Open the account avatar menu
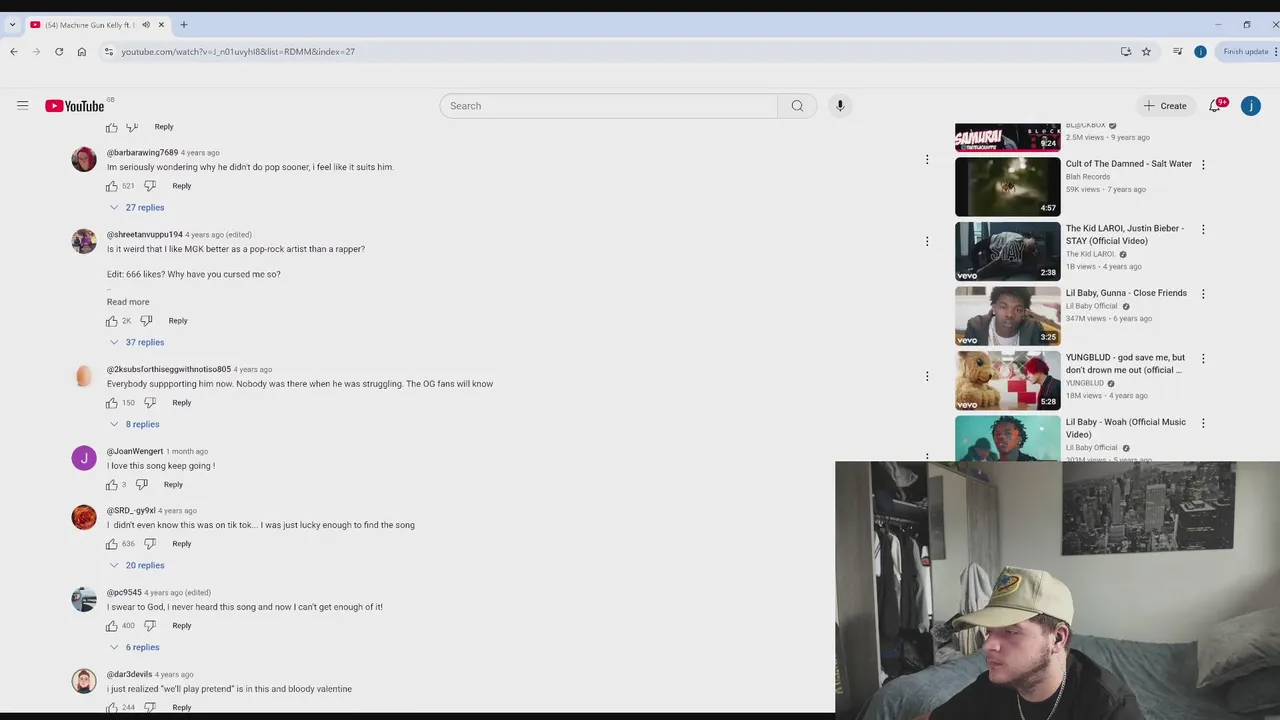 1250,106
